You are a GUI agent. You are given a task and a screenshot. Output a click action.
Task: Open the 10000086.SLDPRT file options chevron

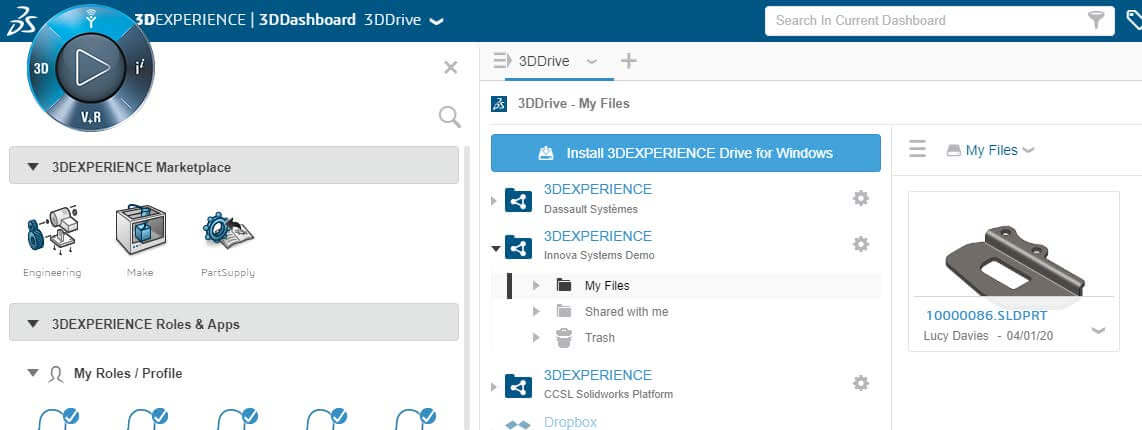(x=1098, y=331)
